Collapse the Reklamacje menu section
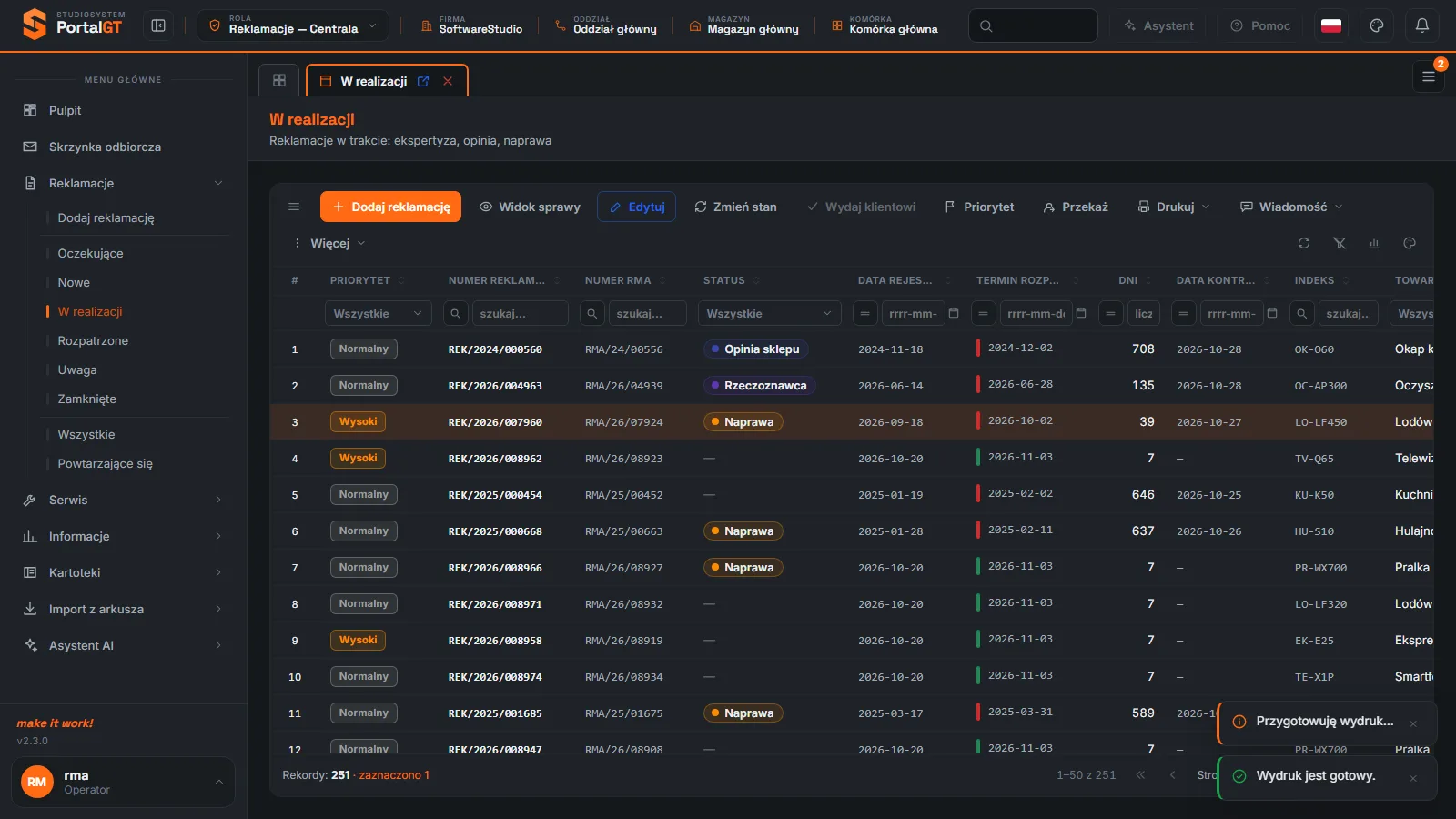The height and width of the screenshot is (819, 1456). [x=123, y=183]
